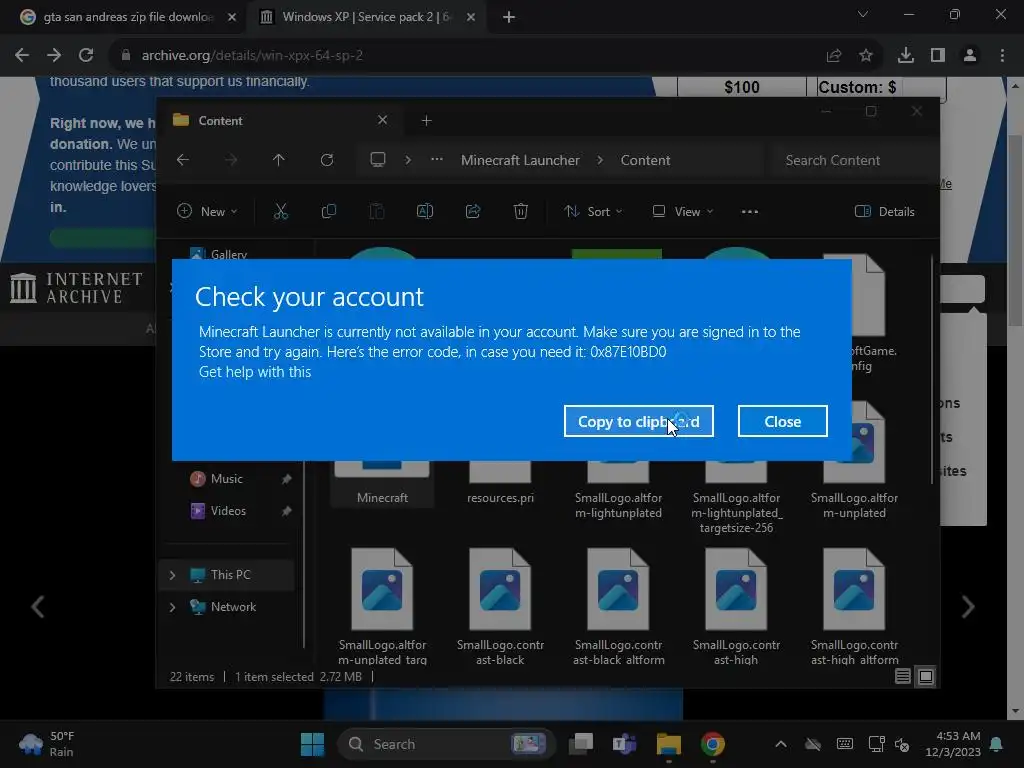The width and height of the screenshot is (1024, 768).
Task: Open File Explorer from the taskbar
Action: [669, 744]
